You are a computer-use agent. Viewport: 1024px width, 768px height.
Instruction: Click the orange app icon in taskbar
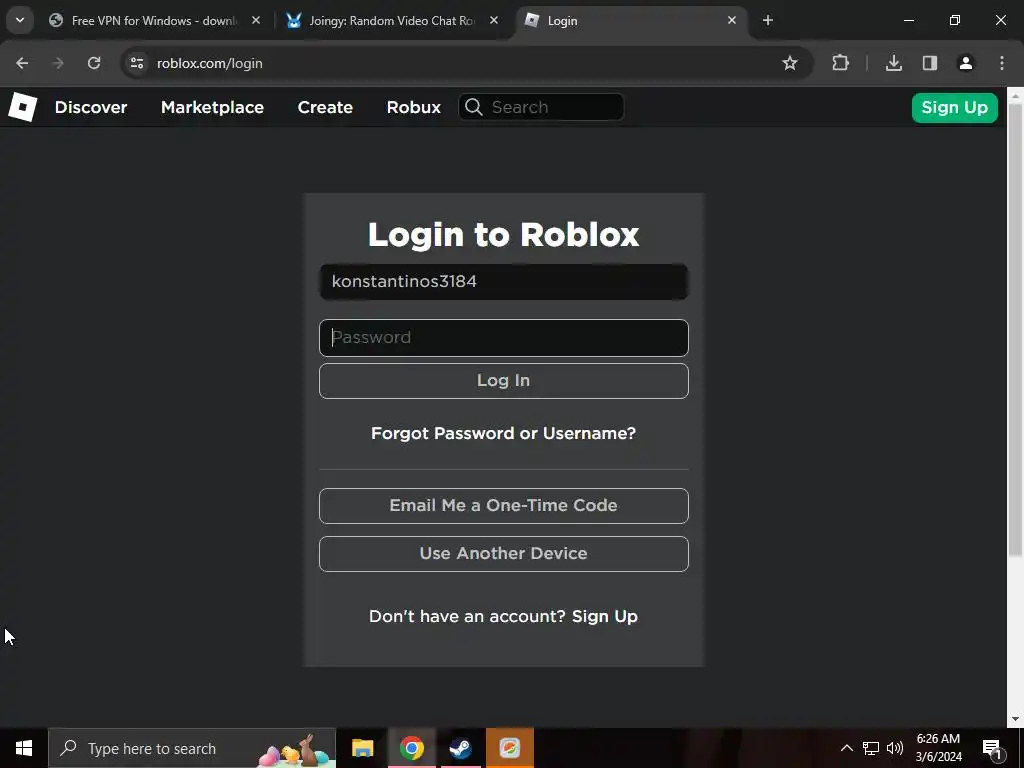(x=509, y=748)
